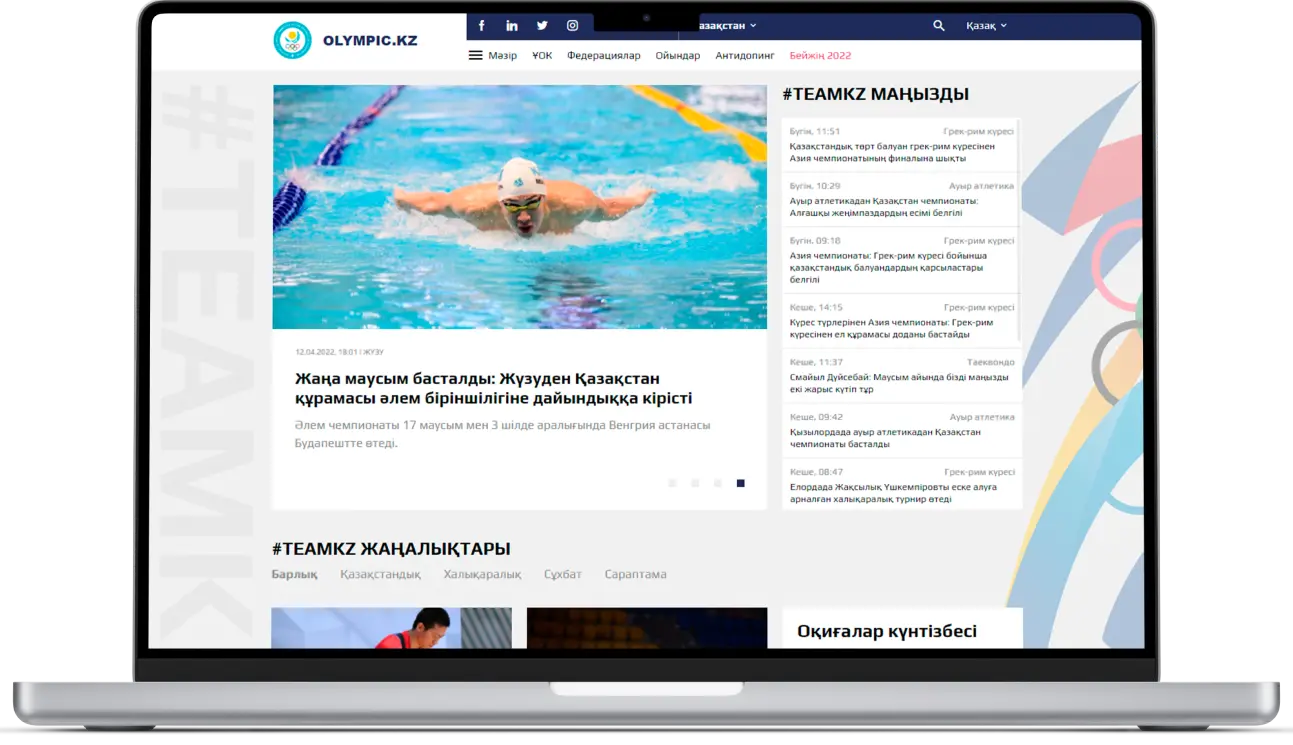Expand the Қазақстан region dropdown
Viewport: 1293px width, 745px height.
click(x=727, y=26)
